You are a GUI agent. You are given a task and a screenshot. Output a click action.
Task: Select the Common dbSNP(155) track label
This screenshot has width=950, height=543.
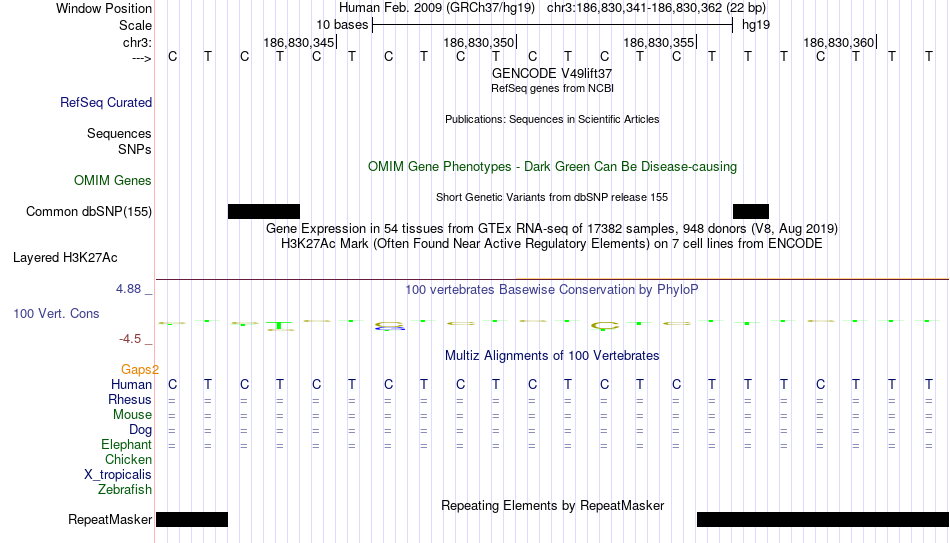tap(89, 212)
